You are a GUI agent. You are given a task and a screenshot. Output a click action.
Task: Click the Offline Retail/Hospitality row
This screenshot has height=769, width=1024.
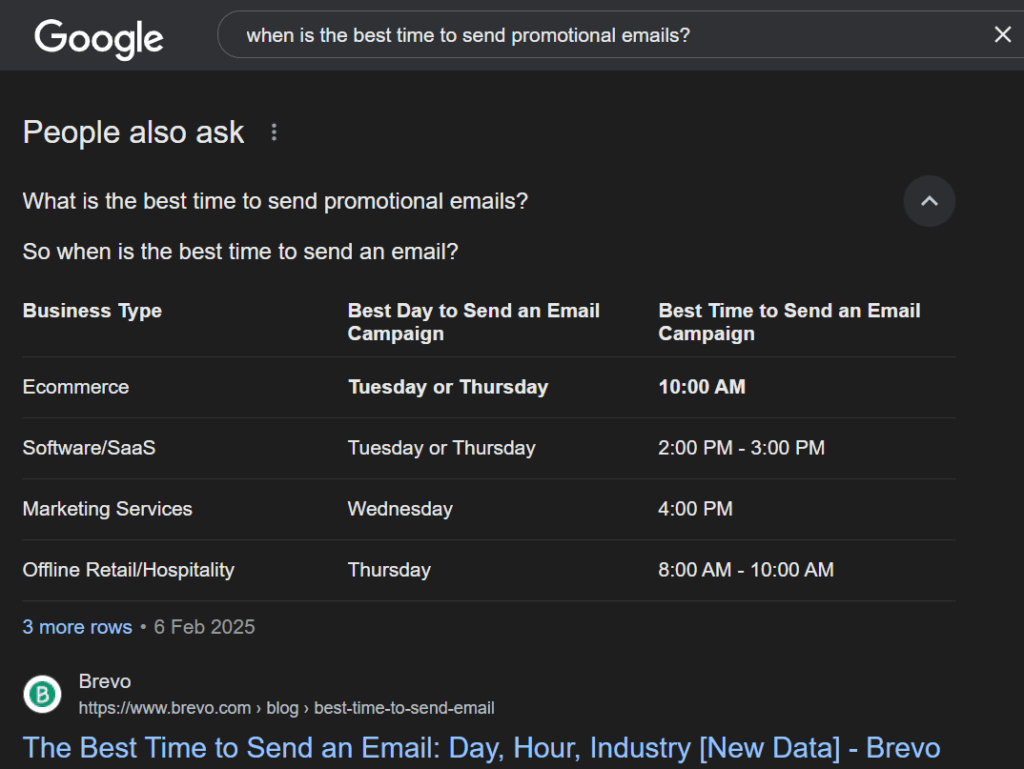click(x=128, y=570)
